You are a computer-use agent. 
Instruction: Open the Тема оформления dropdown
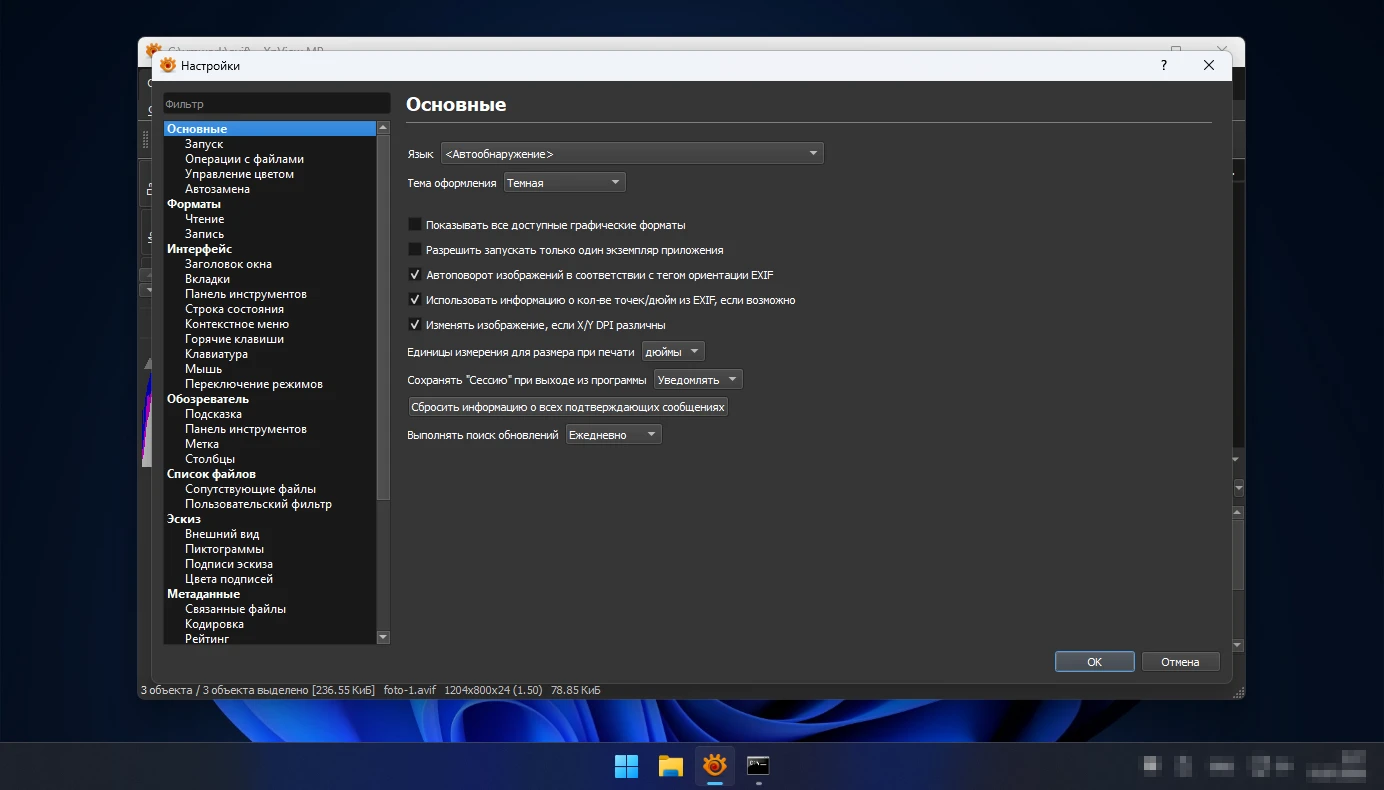[564, 183]
